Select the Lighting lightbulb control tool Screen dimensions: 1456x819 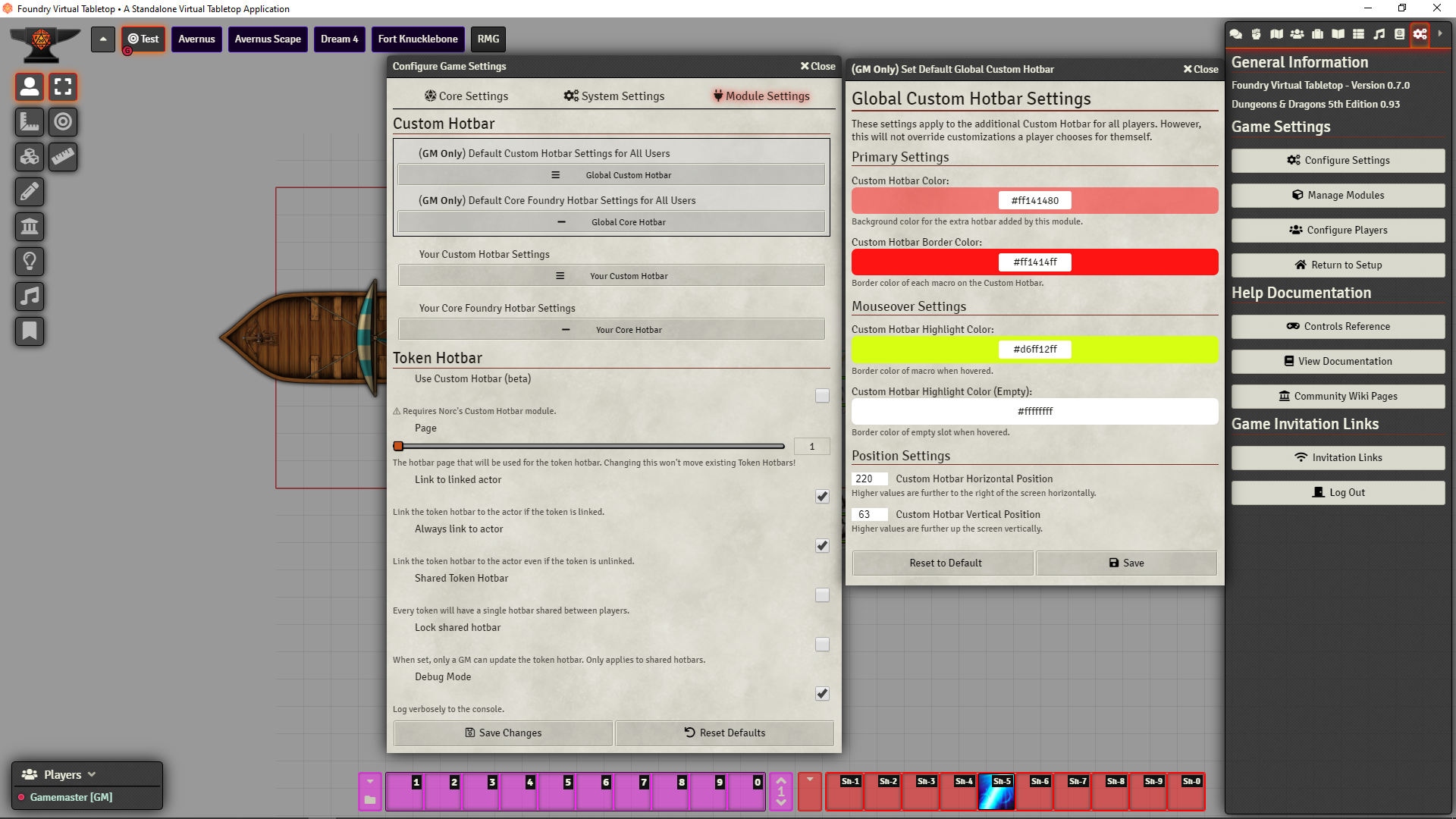pos(30,262)
